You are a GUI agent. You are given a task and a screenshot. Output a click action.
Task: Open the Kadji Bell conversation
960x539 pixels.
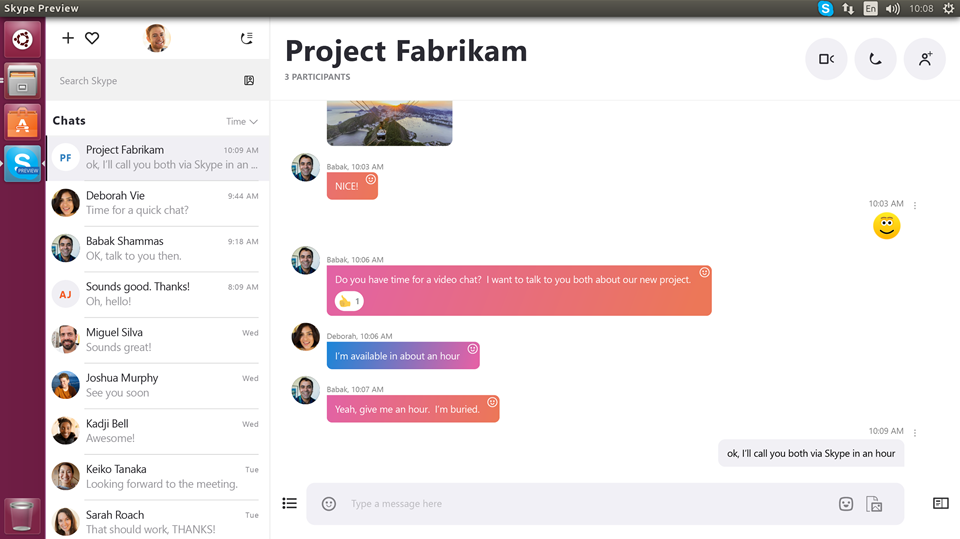[x=158, y=431]
